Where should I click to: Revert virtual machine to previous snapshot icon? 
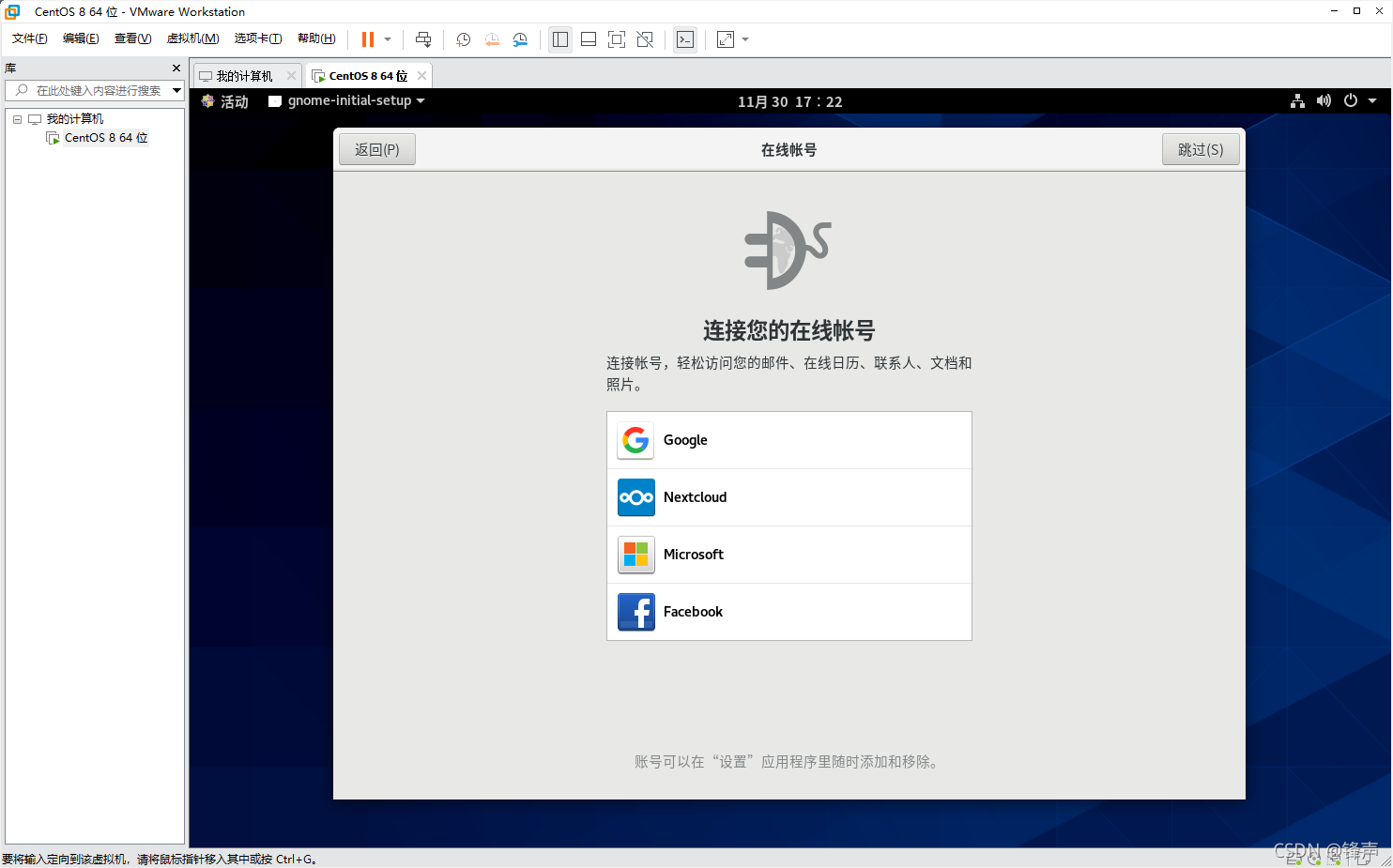492,39
